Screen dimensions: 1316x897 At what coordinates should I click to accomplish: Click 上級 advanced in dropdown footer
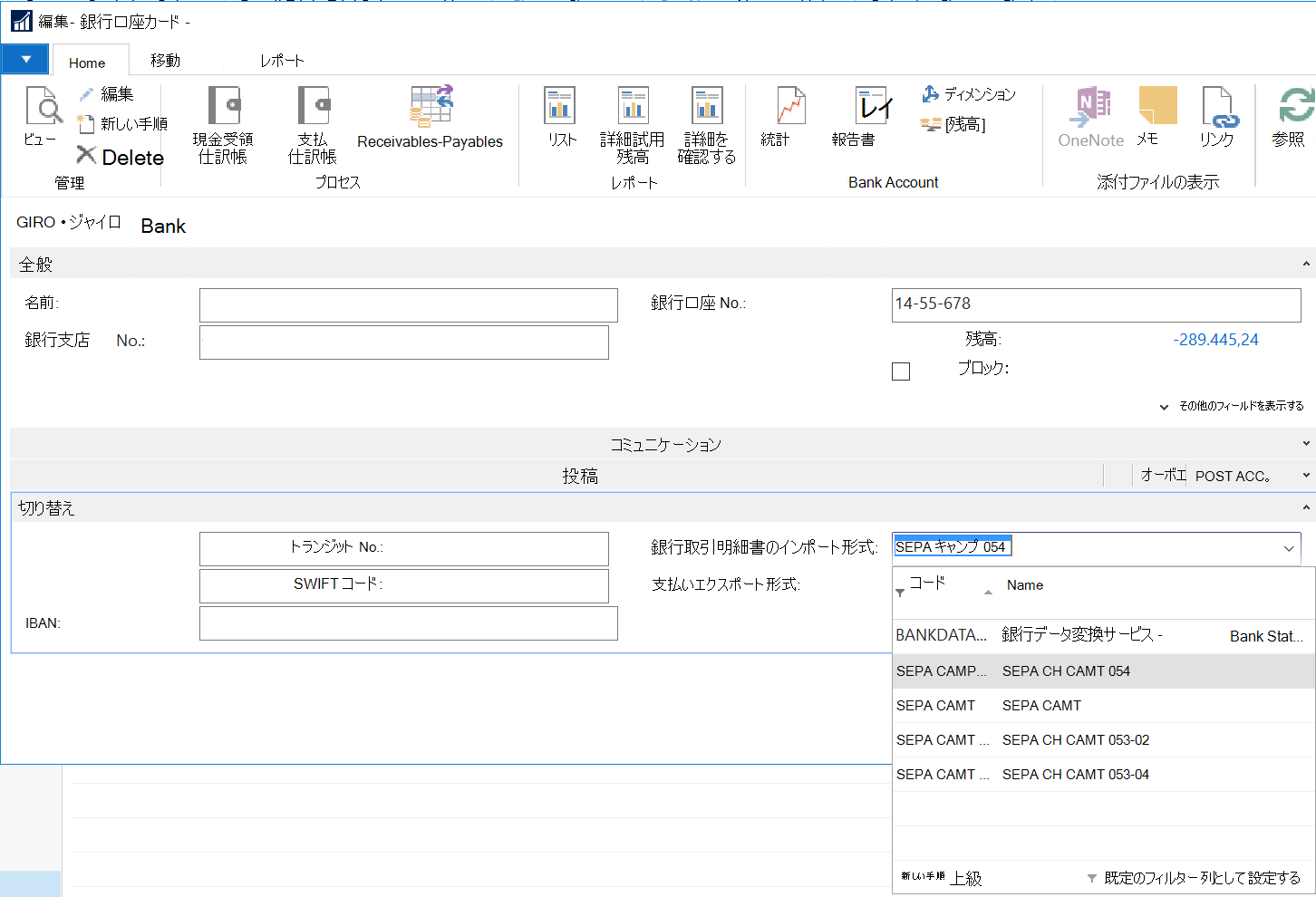966,878
